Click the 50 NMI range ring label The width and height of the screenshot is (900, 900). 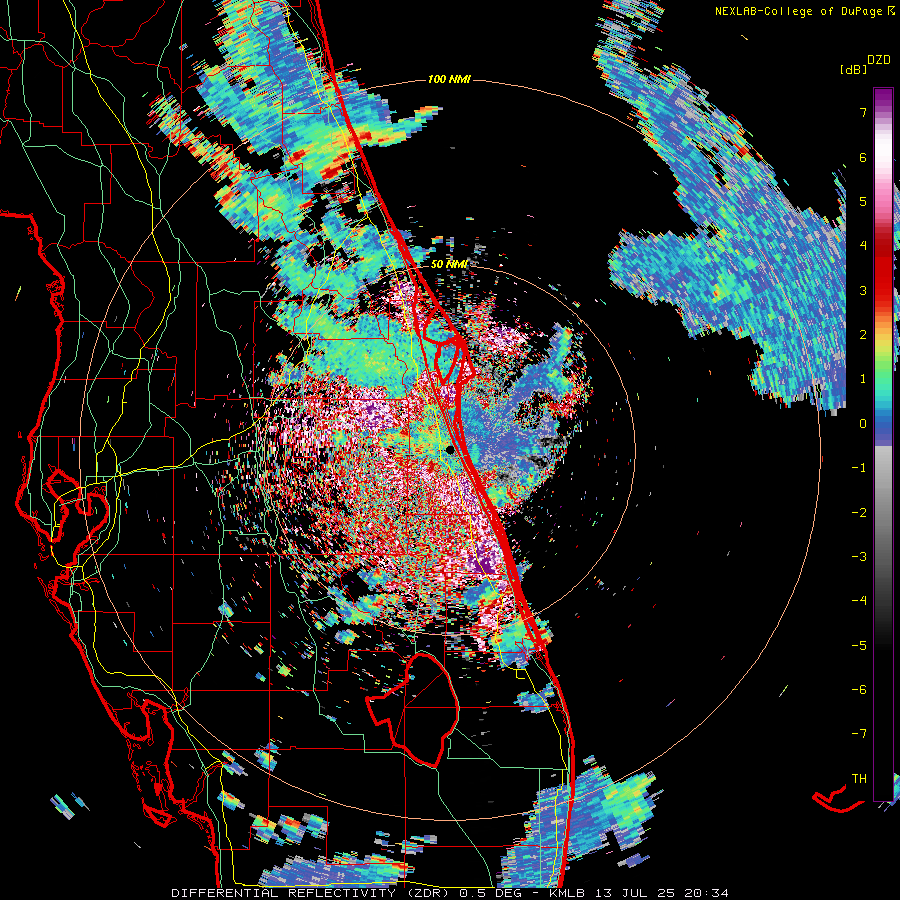[449, 264]
